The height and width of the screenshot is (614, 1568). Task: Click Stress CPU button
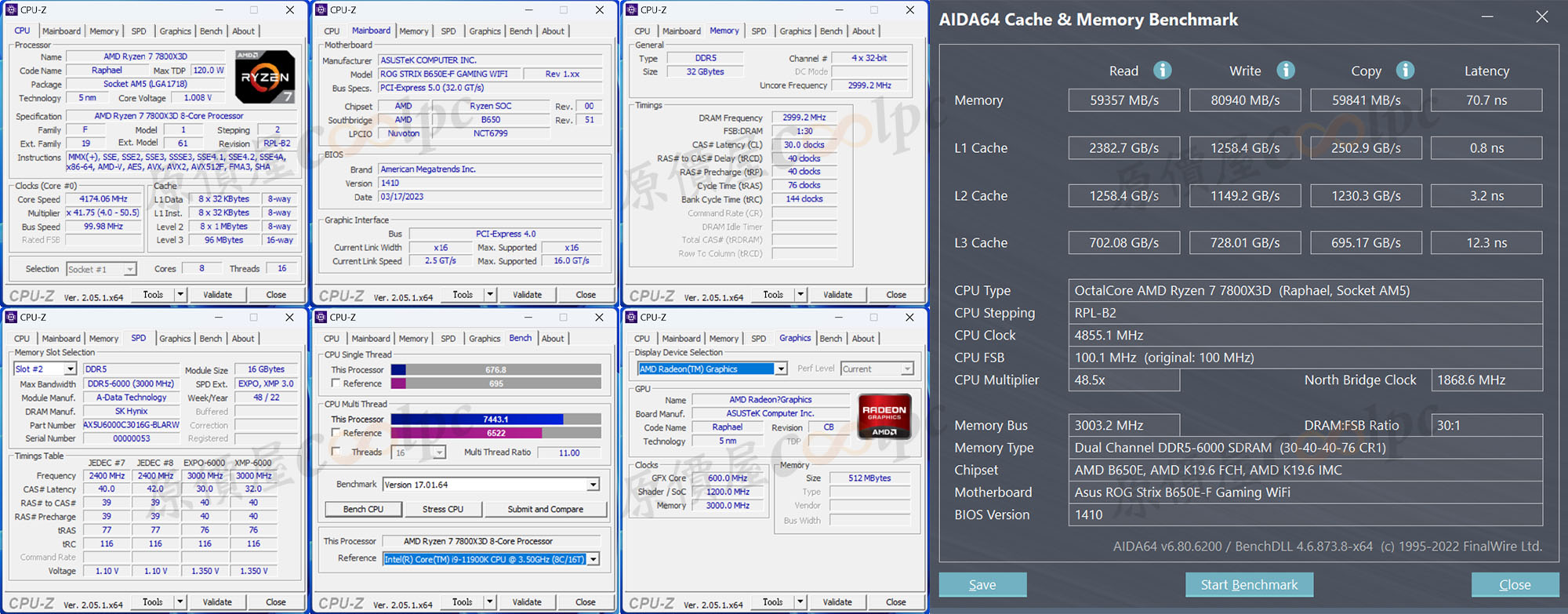(x=443, y=509)
